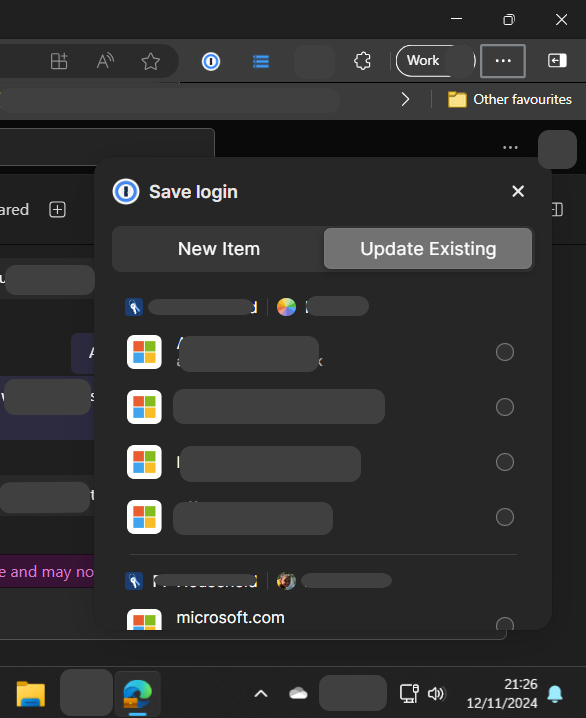This screenshot has width=586, height=718.
Task: Expand favourites bar overflow chevron
Action: [x=405, y=99]
